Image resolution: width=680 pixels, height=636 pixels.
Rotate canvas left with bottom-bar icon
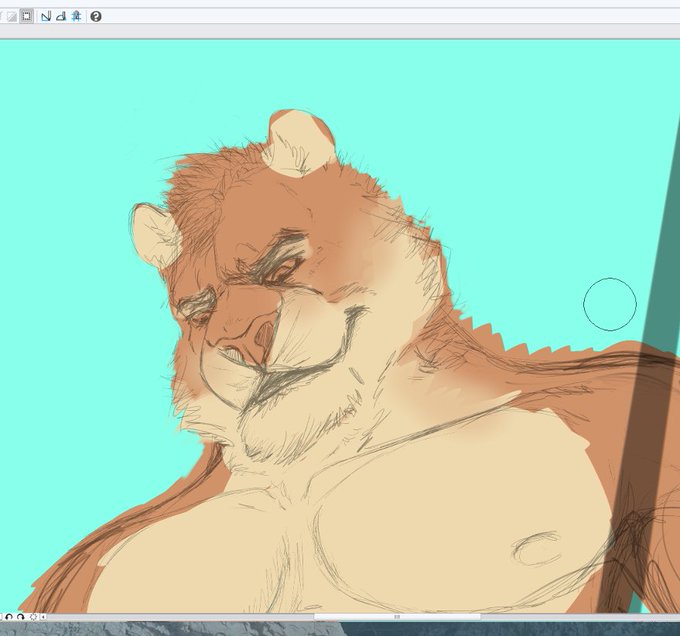pos(9,616)
